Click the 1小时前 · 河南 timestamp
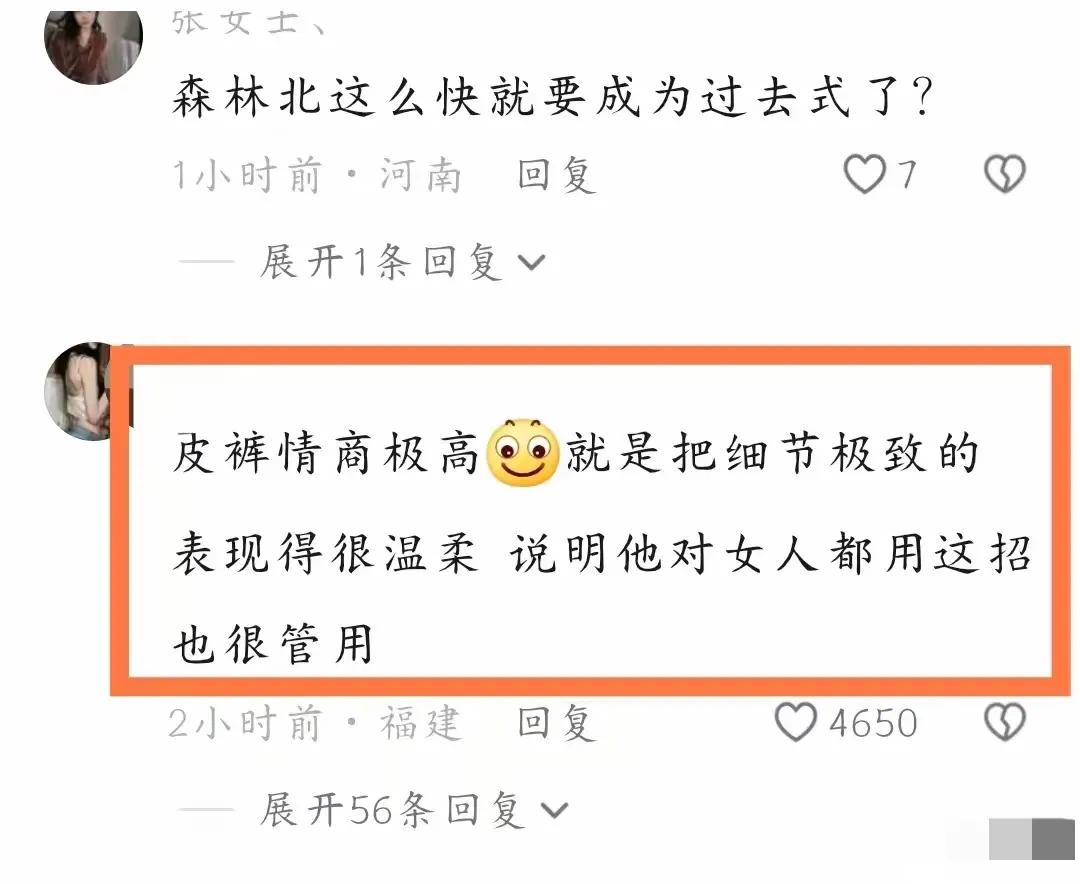The width and height of the screenshot is (1080, 884). tap(316, 175)
